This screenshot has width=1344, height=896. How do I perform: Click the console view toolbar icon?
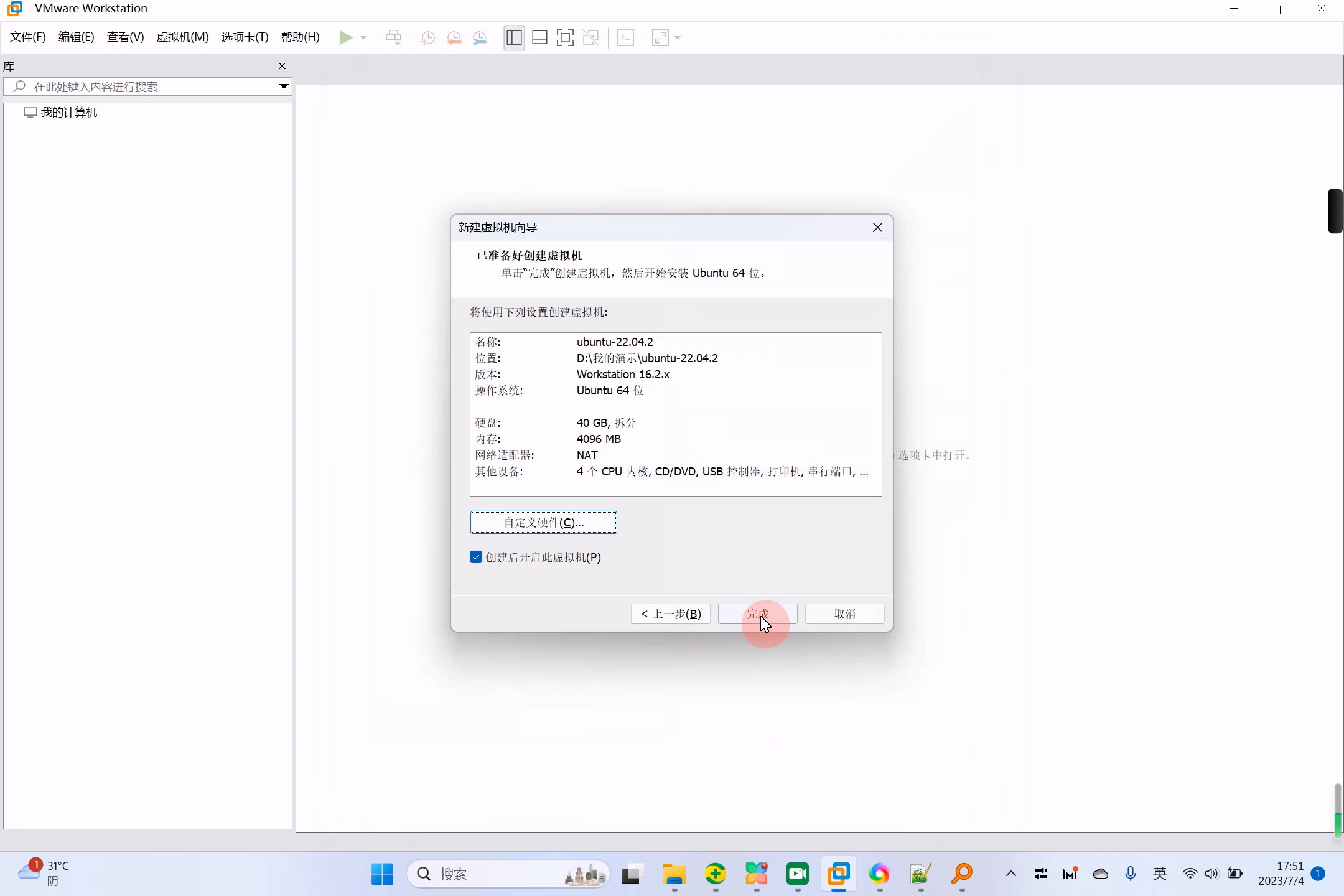coord(625,38)
